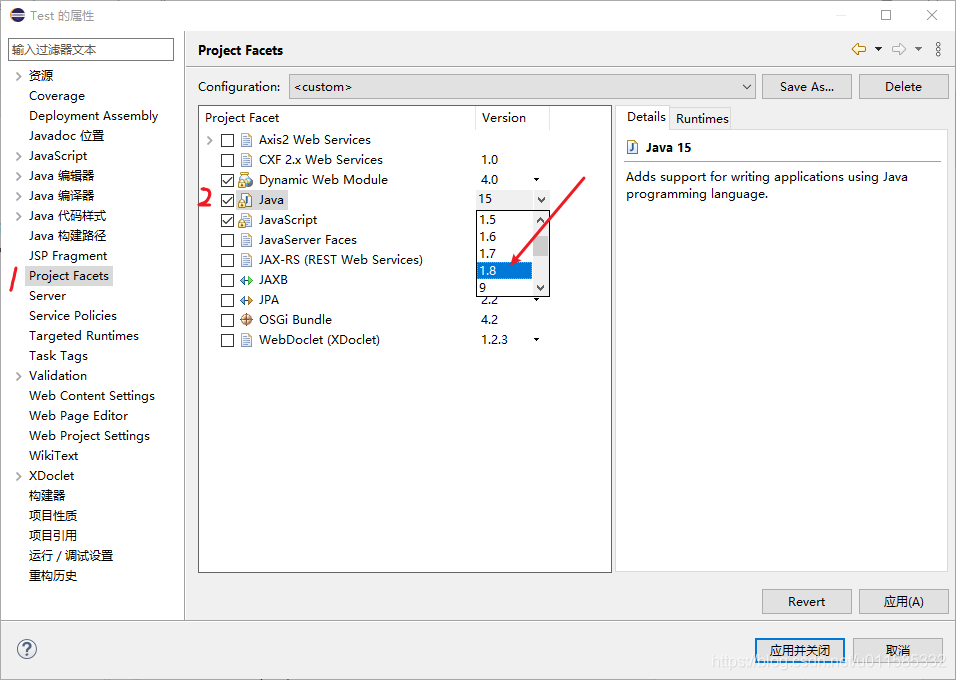The width and height of the screenshot is (956, 680).
Task: Click the 取消 cancel button
Action: 897,650
